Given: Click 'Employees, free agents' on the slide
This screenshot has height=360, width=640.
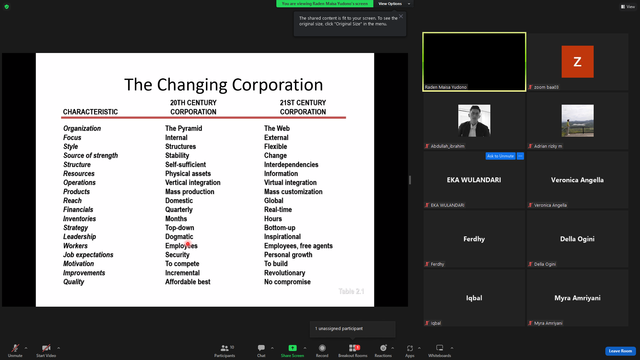Looking at the screenshot, I should point(298,246).
